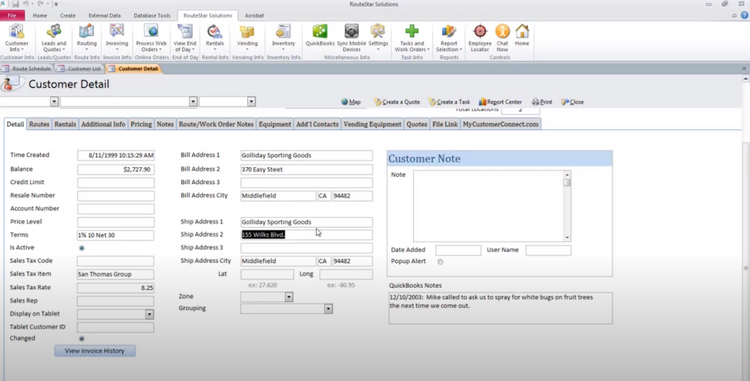This screenshot has width=750, height=381.
Task: Open the Employee Locator icon
Action: coord(480,37)
